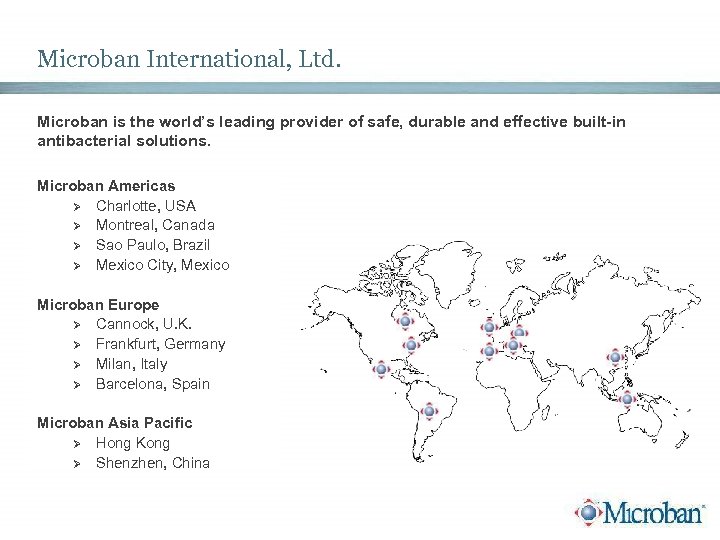Click the map marker over Canada
720x540 pixels.
(x=405, y=321)
